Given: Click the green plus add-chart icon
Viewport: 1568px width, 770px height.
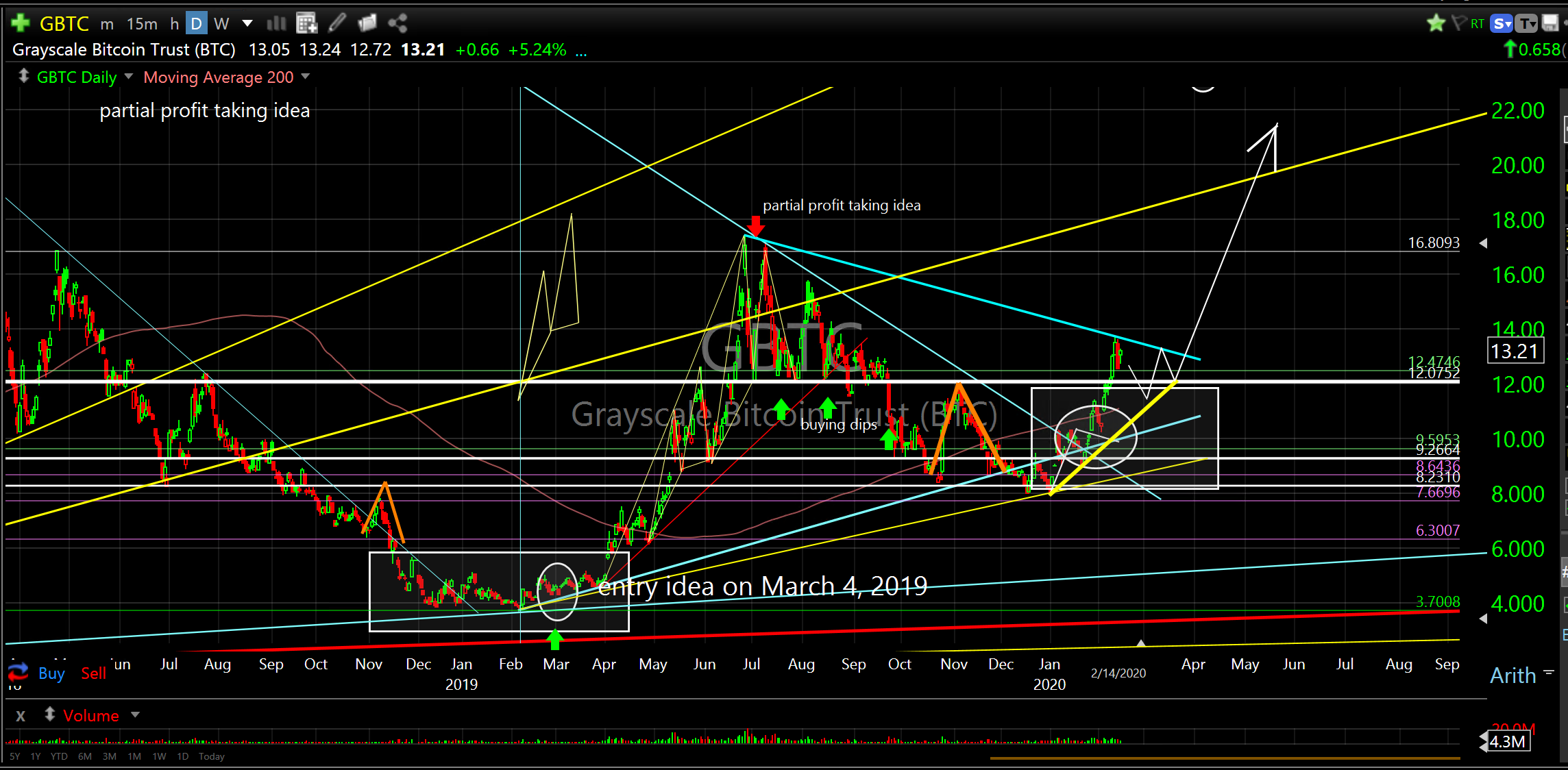Looking at the screenshot, I should pyautogui.click(x=21, y=23).
